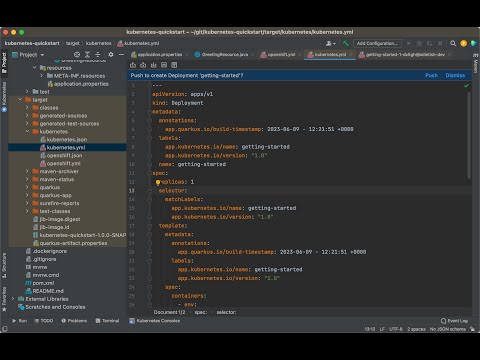This screenshot has width=480, height=360.
Task: Open Favorites tool window side tab
Action: pyautogui.click(x=4, y=299)
